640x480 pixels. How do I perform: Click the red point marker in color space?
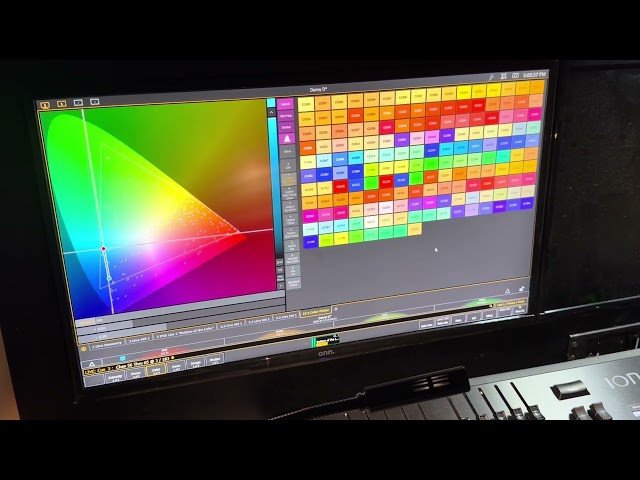coord(103,249)
